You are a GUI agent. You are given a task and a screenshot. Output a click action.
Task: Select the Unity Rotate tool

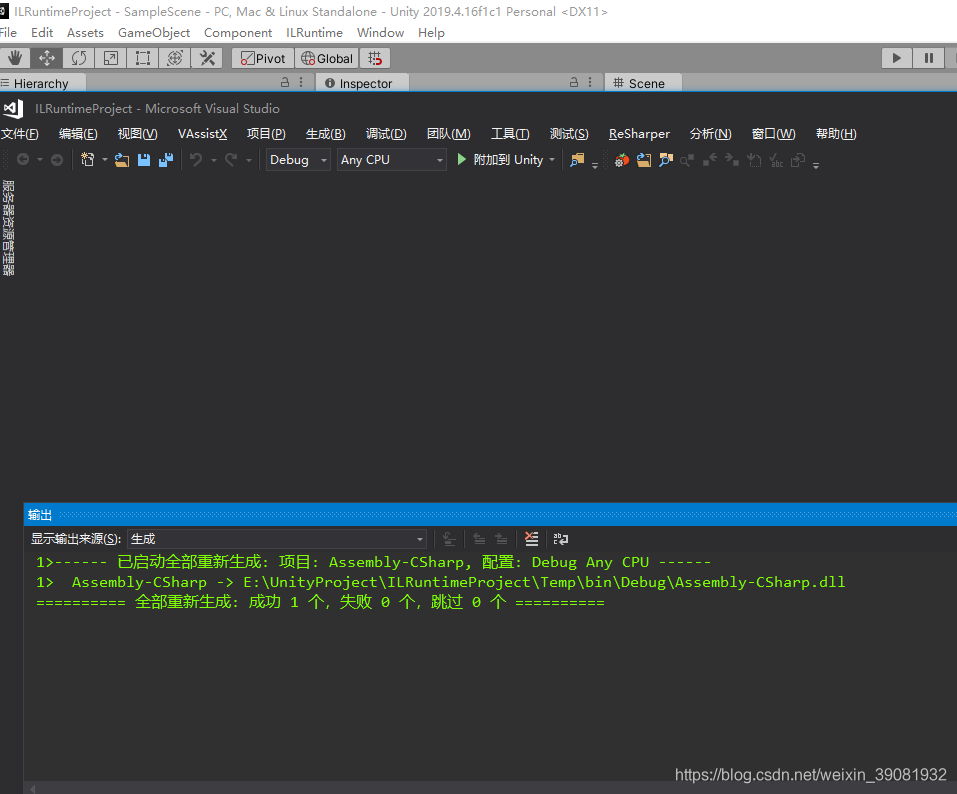[x=79, y=59]
